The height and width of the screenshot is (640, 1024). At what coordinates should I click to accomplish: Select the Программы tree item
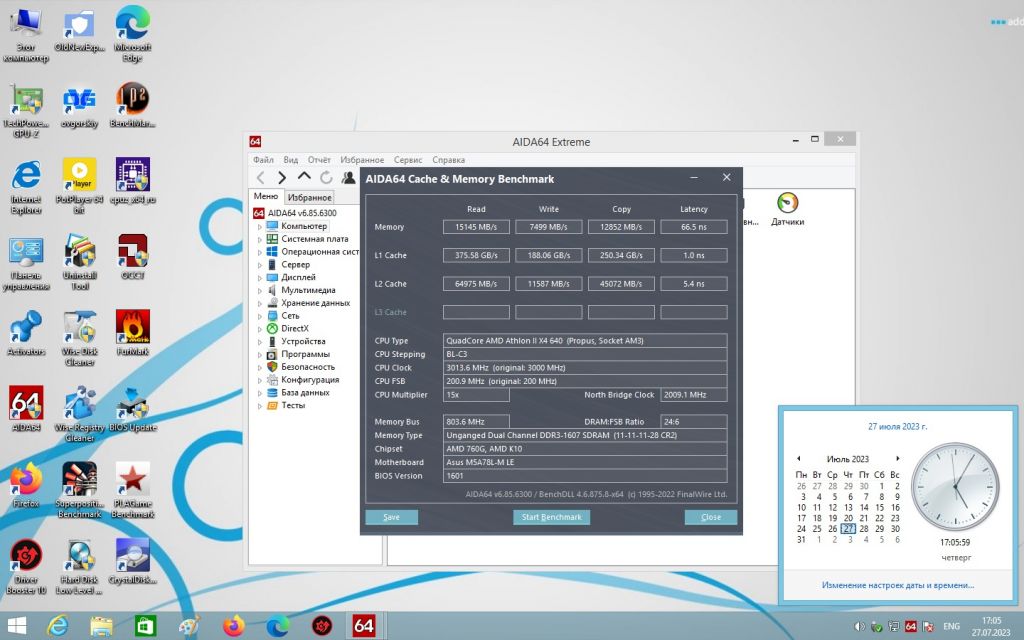(x=305, y=354)
